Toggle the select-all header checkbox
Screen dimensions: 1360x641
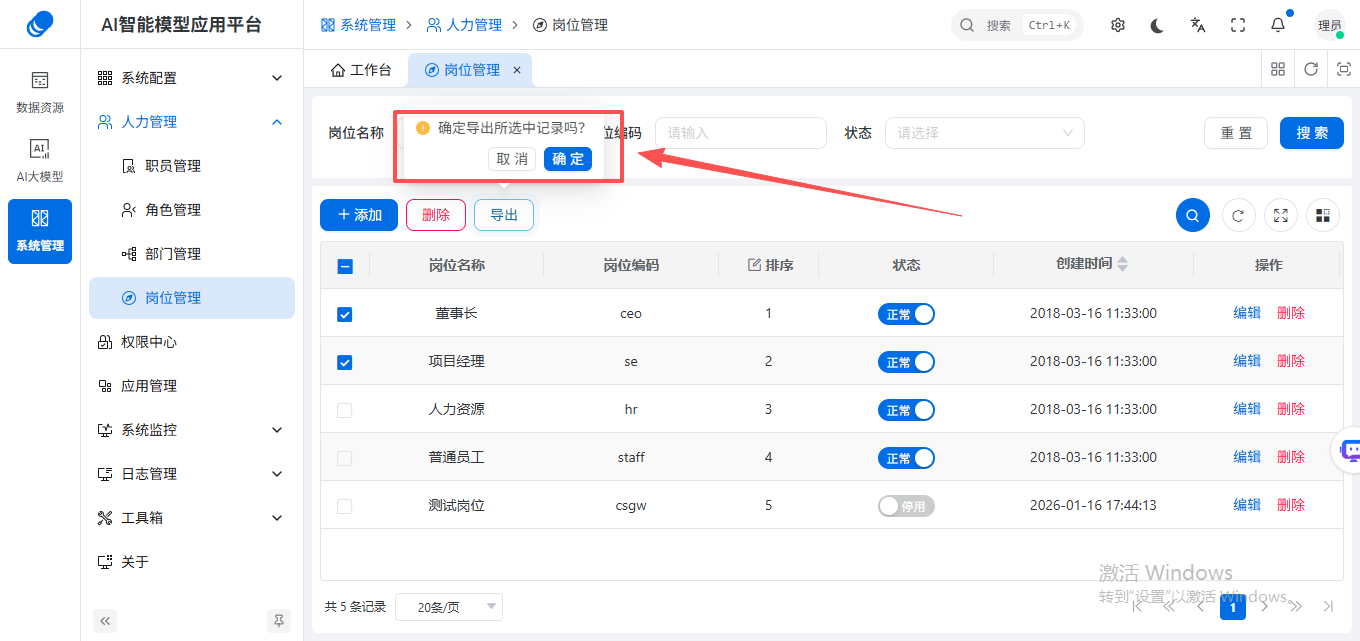pyautogui.click(x=345, y=266)
